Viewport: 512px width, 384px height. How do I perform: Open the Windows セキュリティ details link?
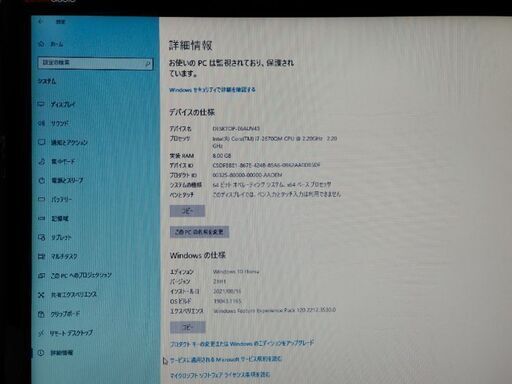(212, 90)
